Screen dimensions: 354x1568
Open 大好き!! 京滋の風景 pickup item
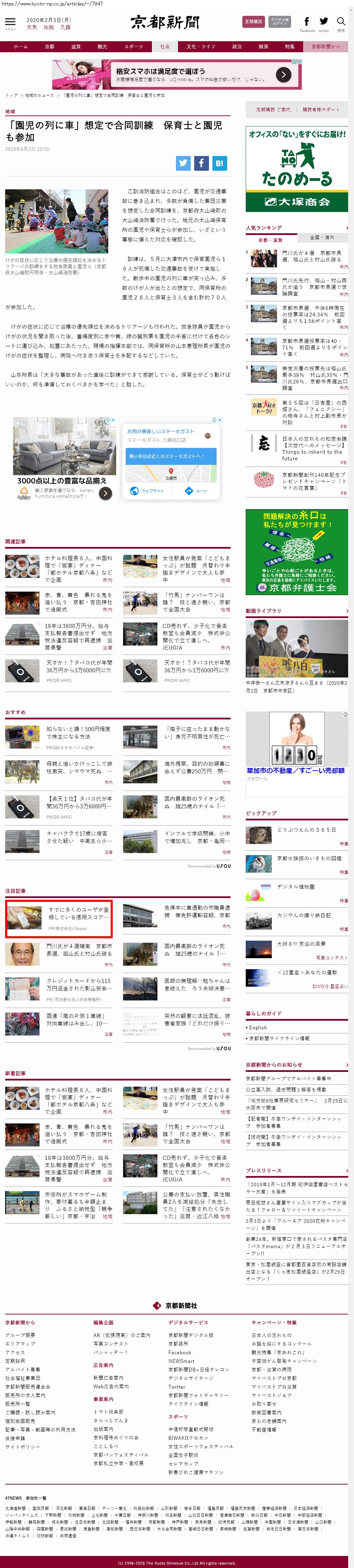click(301, 944)
